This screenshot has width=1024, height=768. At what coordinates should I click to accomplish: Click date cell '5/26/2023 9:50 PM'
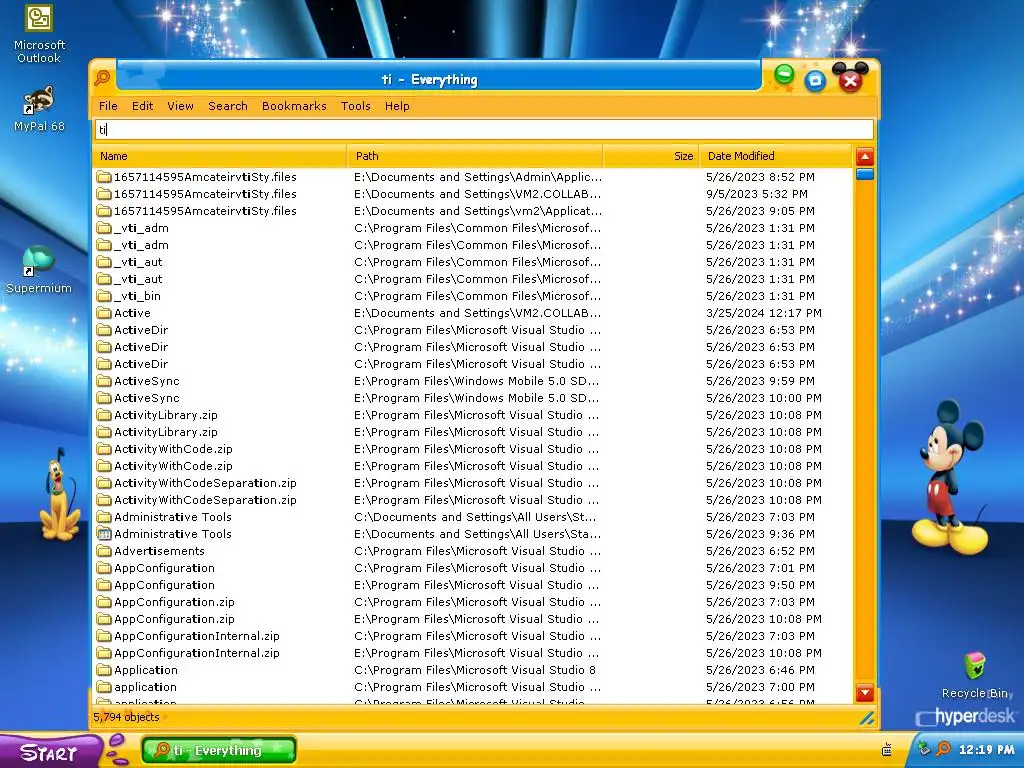[760, 584]
